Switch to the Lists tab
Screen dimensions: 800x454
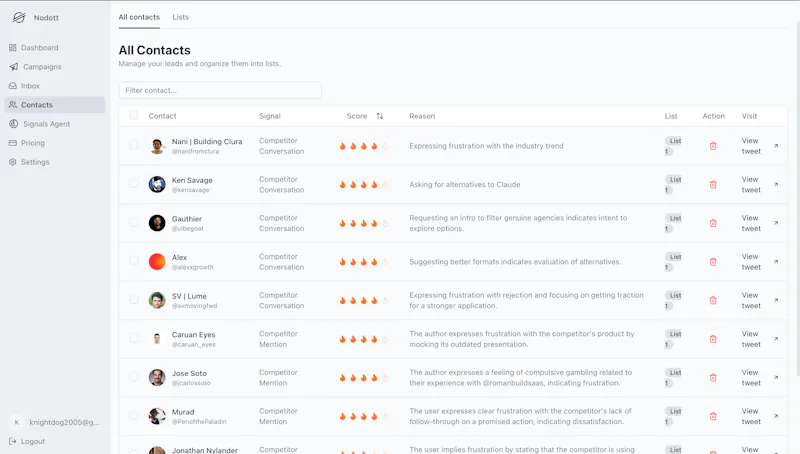(x=181, y=17)
